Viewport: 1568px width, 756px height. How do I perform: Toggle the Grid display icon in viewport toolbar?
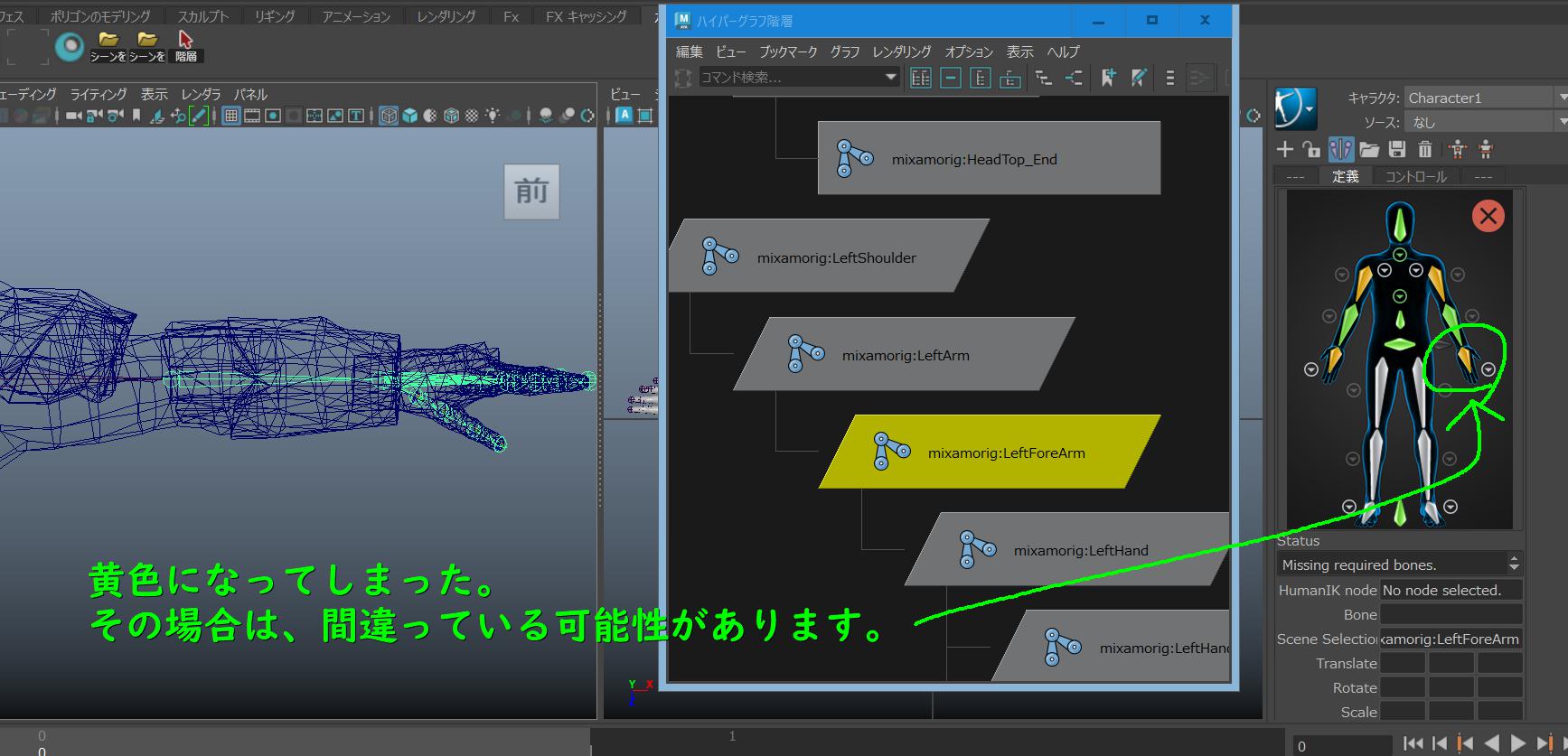231,116
